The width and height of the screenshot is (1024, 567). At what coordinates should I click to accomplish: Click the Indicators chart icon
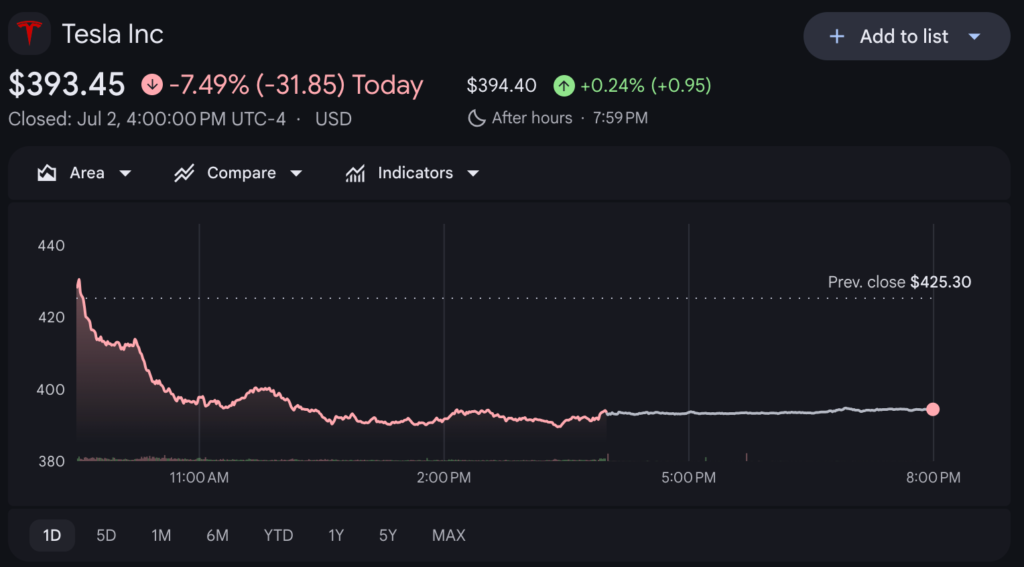(x=355, y=173)
